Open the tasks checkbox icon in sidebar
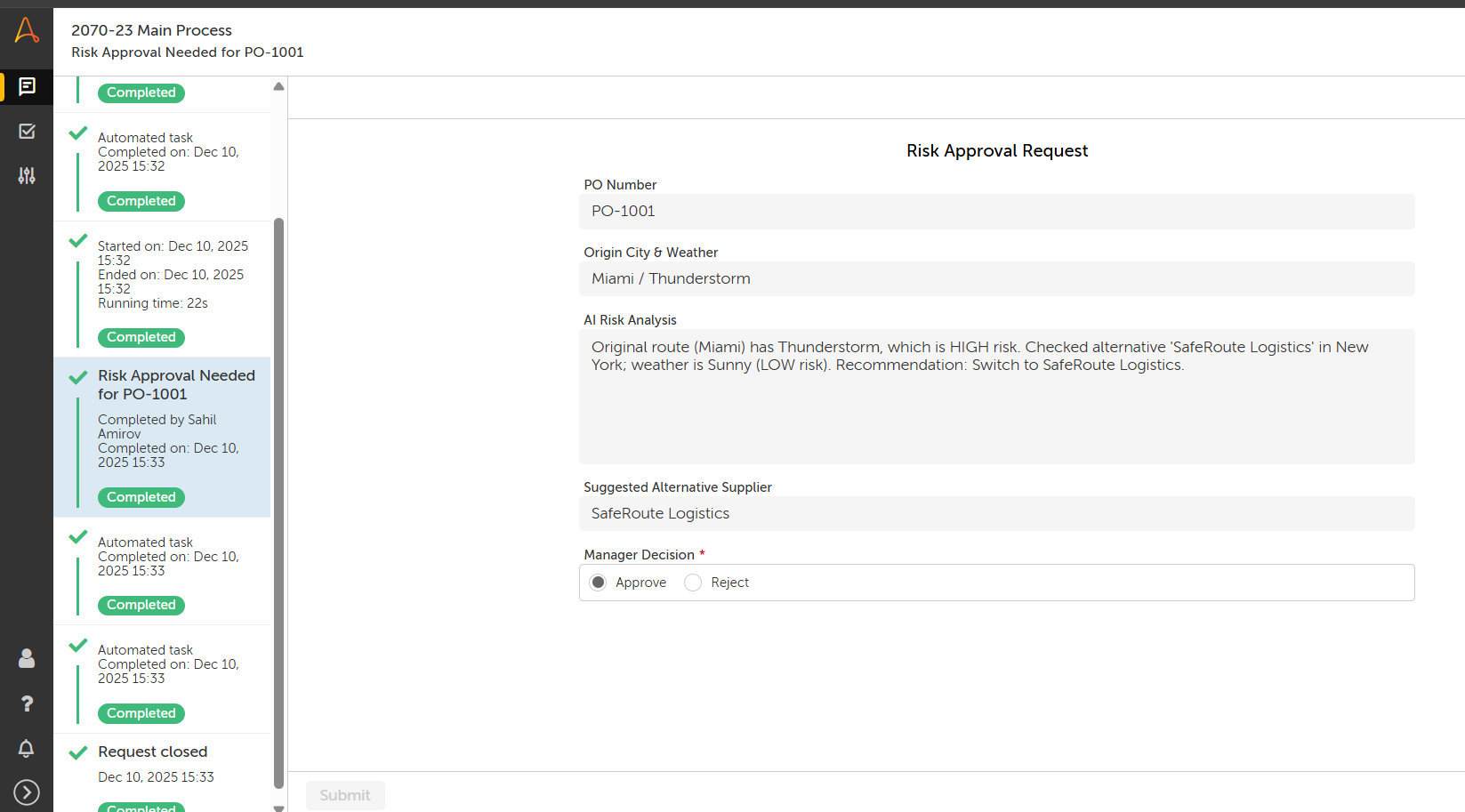The width and height of the screenshot is (1465, 812). [27, 132]
